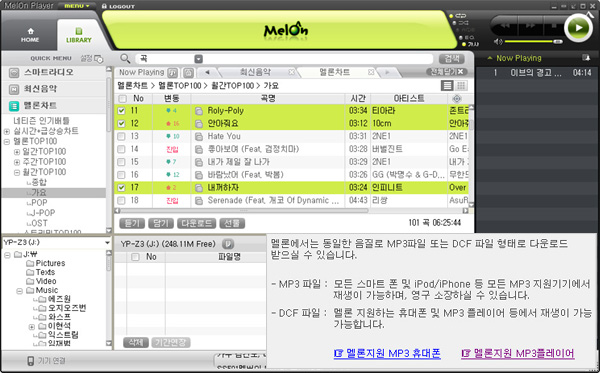The image size is (600, 373).
Task: Click the song icon next to Hate You
Action: 199,137
